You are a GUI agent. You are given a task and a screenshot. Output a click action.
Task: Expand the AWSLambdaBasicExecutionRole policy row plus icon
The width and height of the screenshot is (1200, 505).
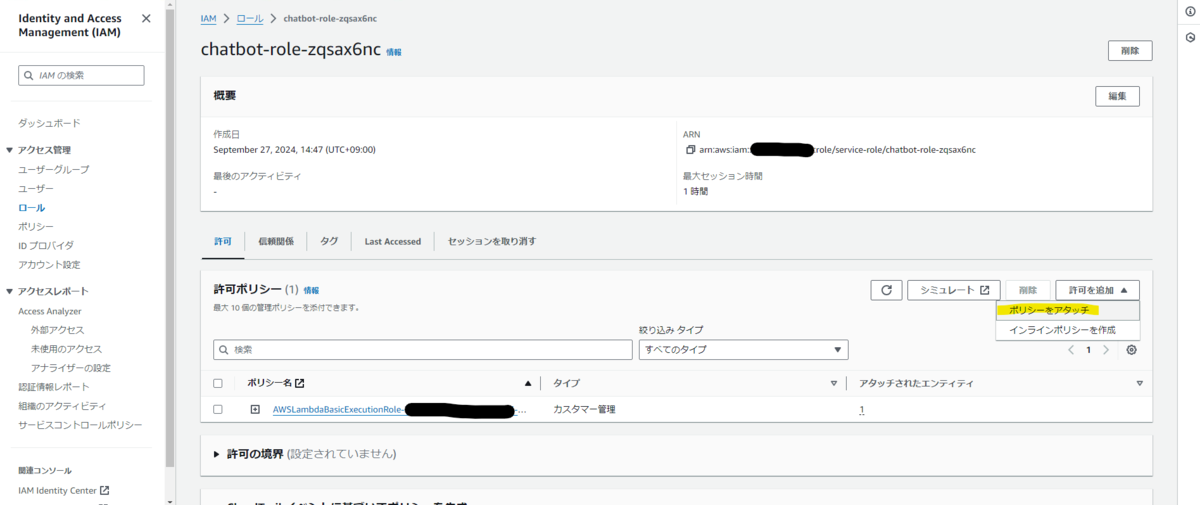point(255,410)
